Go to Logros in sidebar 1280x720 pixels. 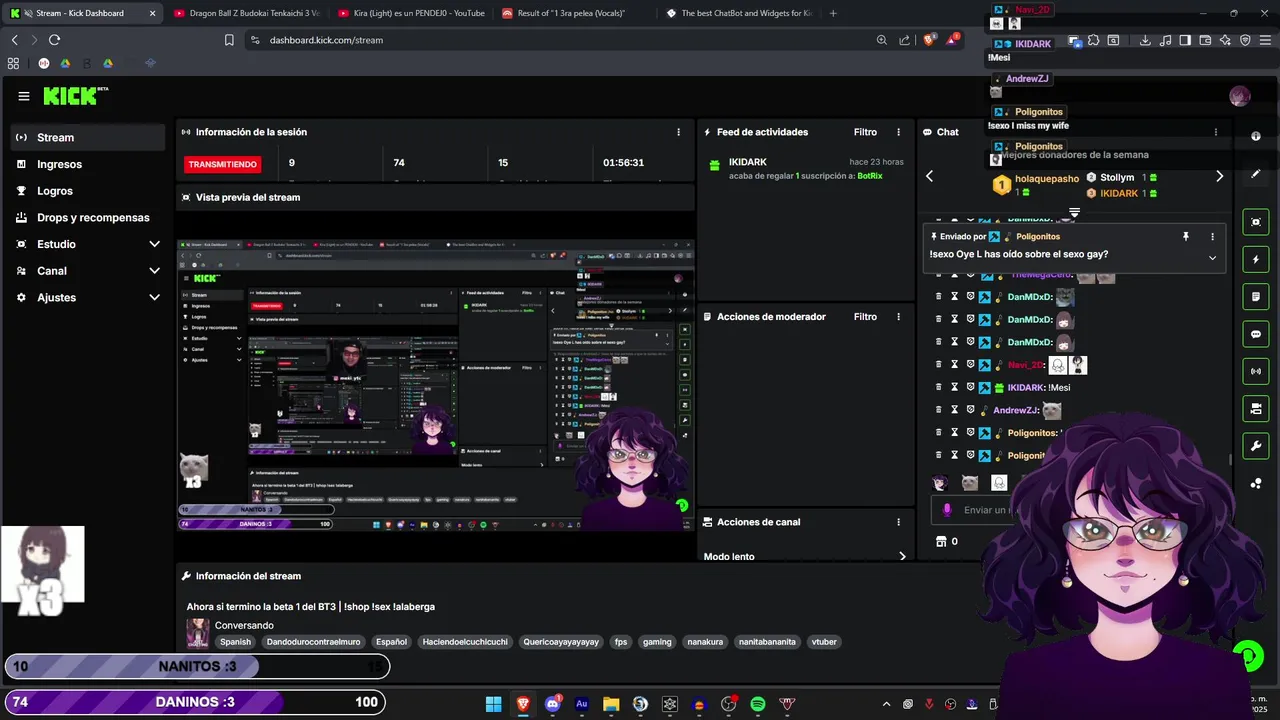(88, 191)
